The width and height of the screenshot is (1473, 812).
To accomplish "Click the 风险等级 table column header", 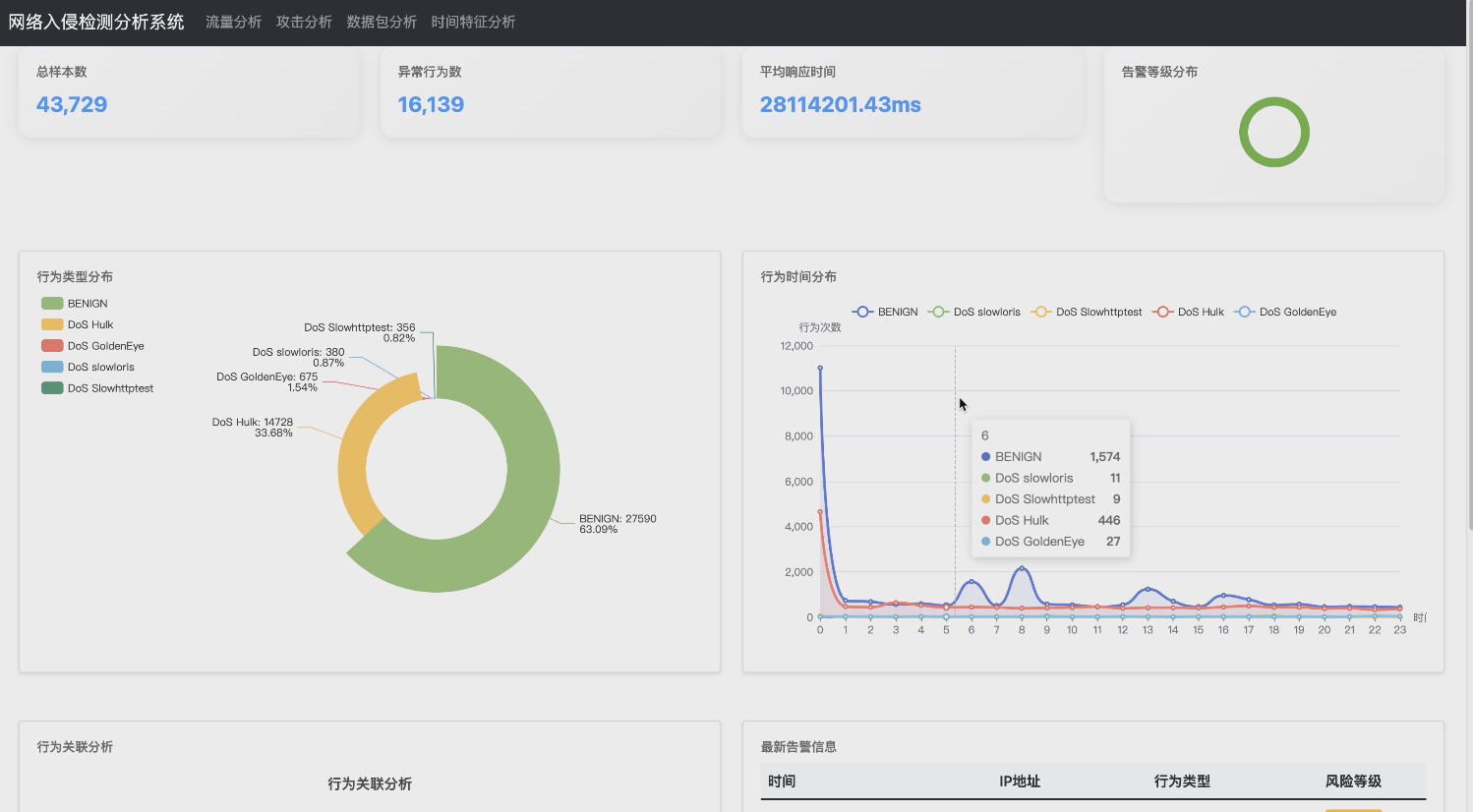I will coord(1353,782).
